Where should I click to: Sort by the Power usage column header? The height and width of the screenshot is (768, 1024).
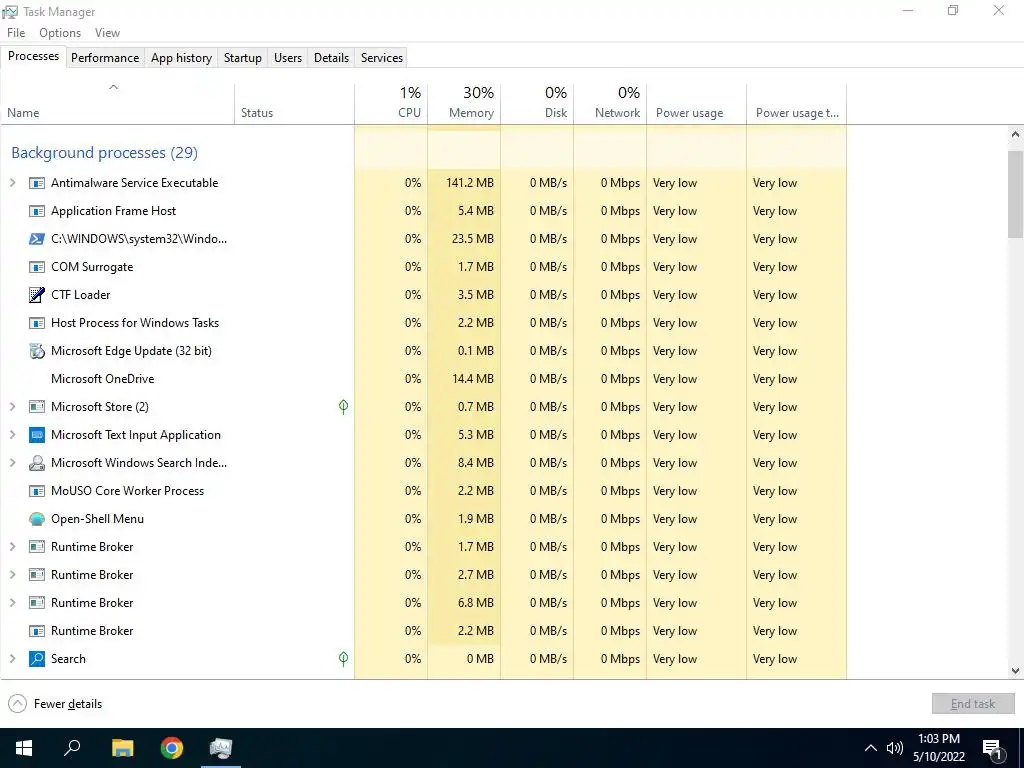click(697, 103)
